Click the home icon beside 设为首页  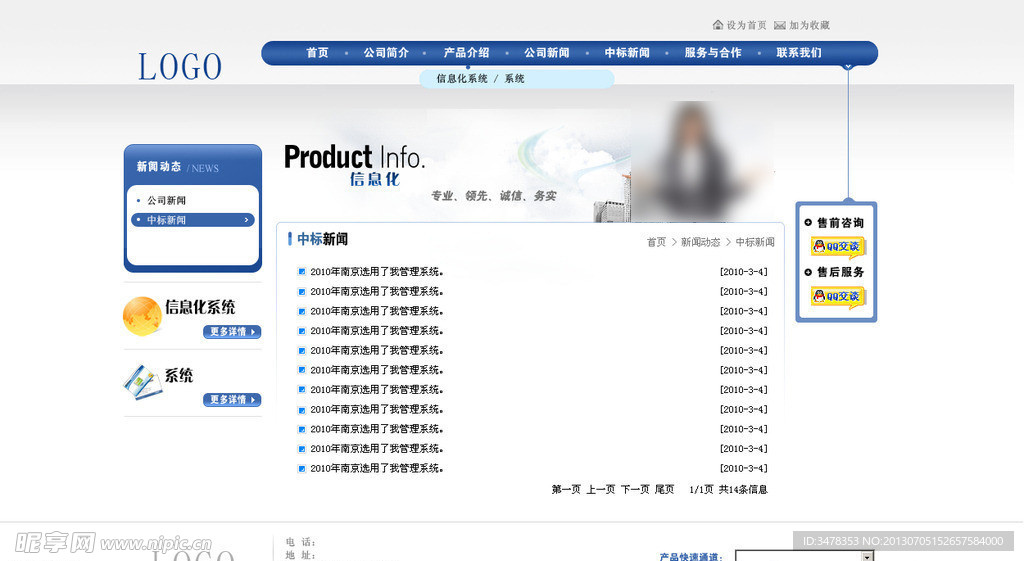(x=718, y=25)
